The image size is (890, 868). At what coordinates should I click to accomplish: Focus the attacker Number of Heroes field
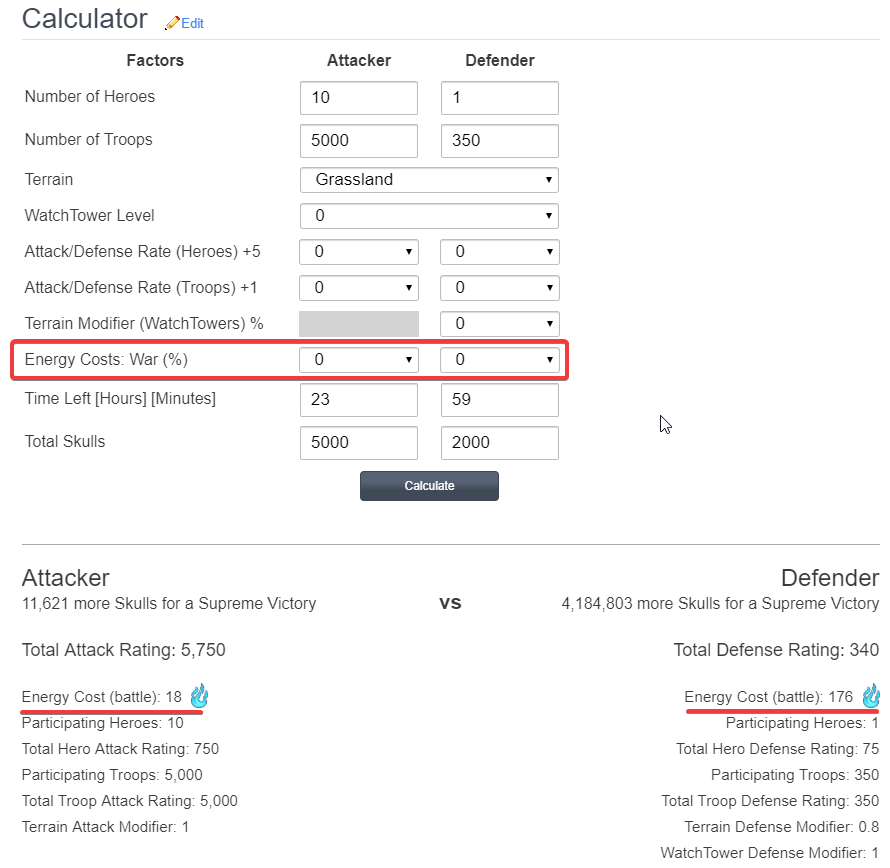(x=359, y=98)
